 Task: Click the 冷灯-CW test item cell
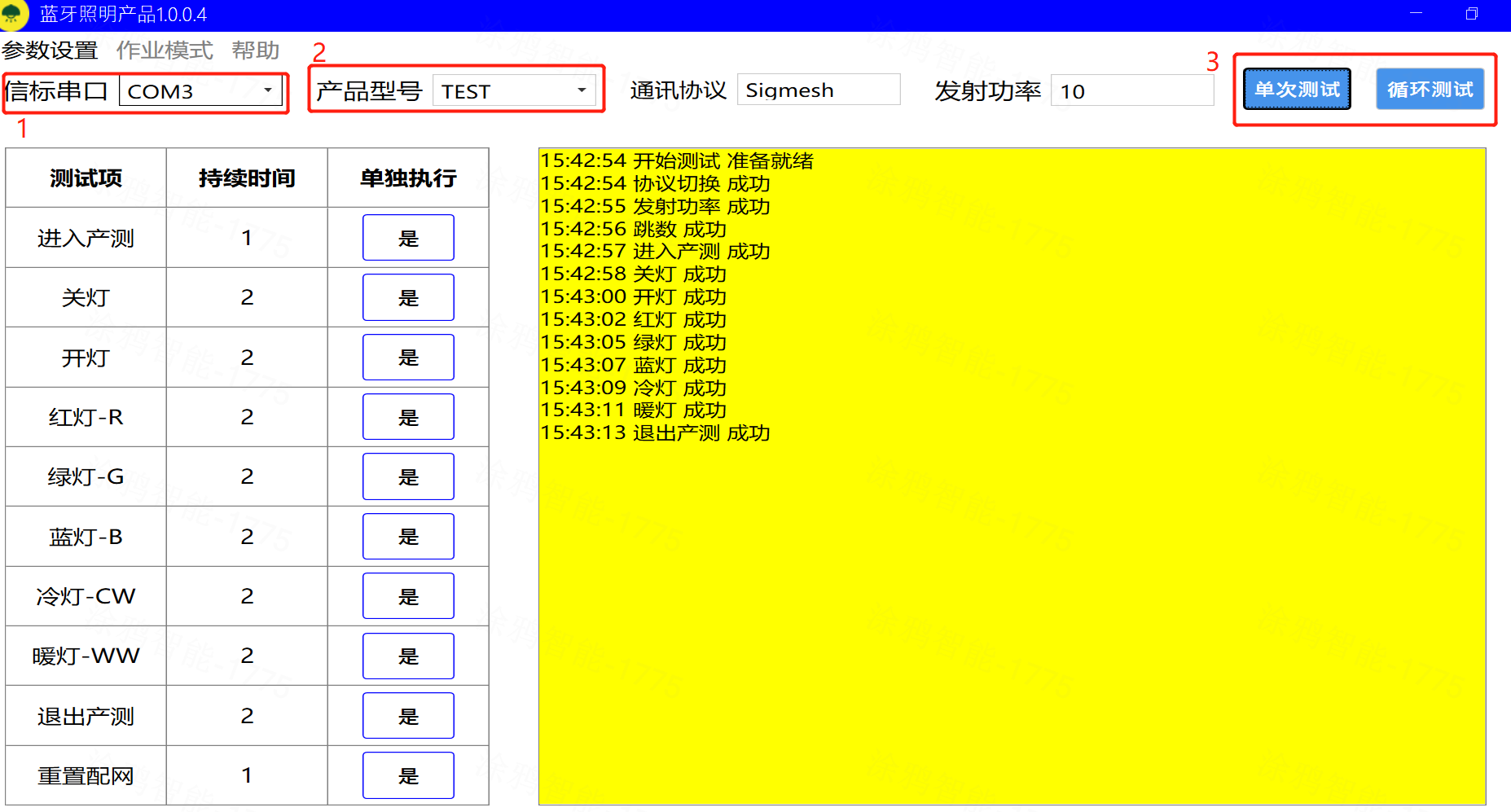[86, 596]
